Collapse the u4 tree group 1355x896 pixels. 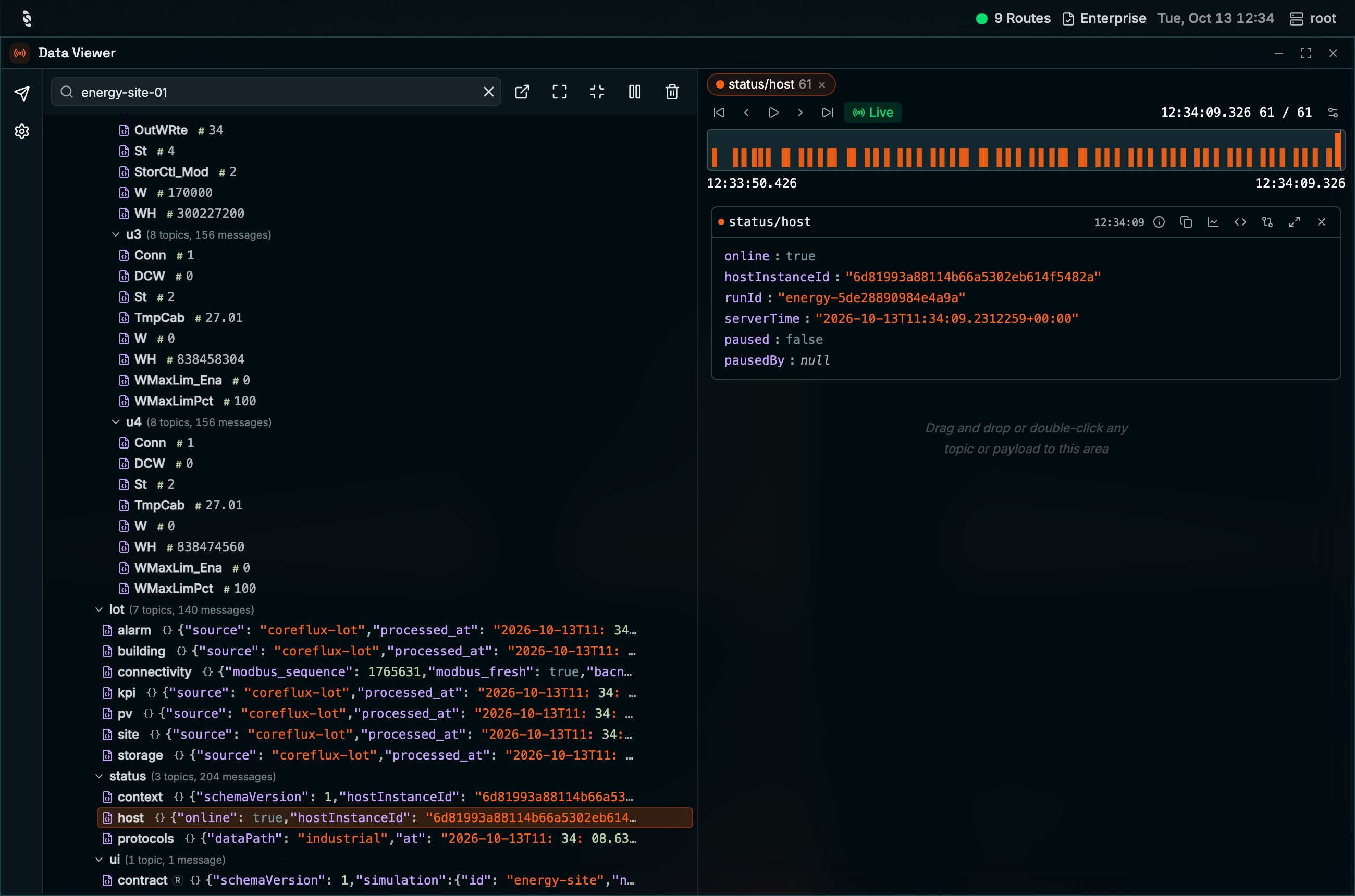point(116,422)
